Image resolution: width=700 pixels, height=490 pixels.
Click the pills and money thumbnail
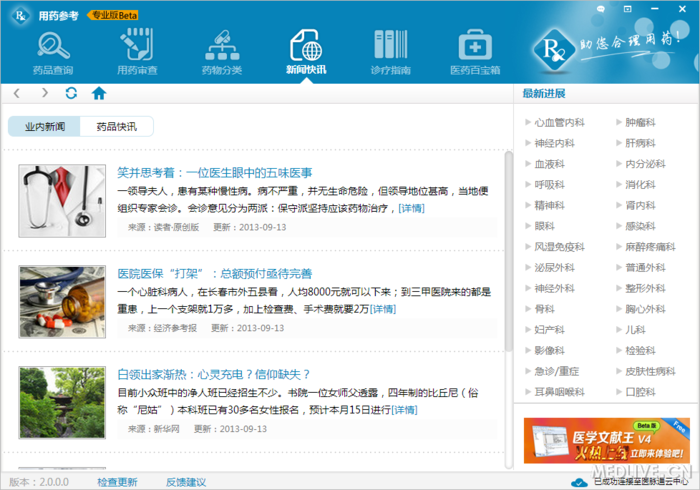click(62, 302)
